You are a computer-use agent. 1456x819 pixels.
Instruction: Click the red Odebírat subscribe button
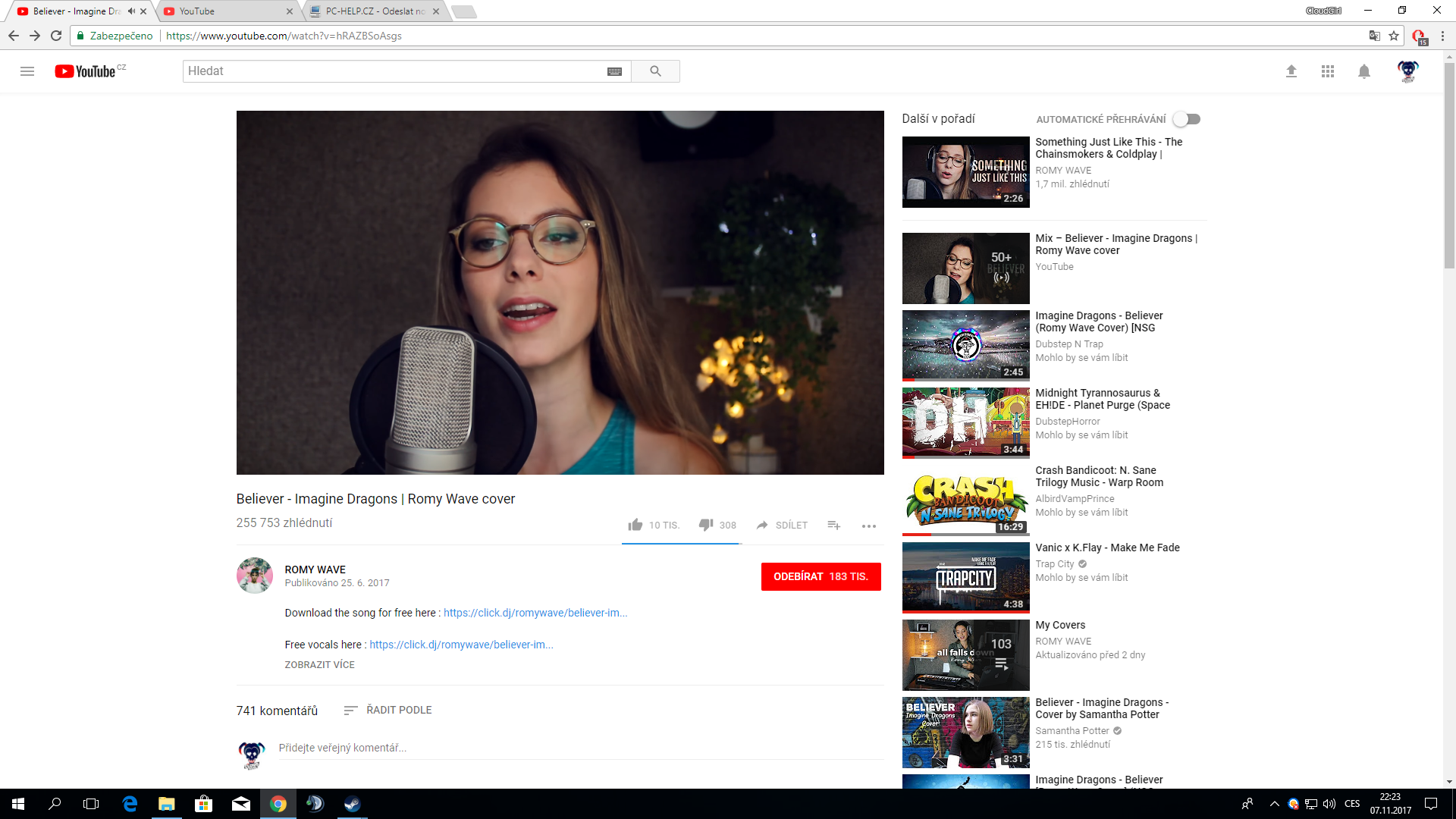pos(821,576)
